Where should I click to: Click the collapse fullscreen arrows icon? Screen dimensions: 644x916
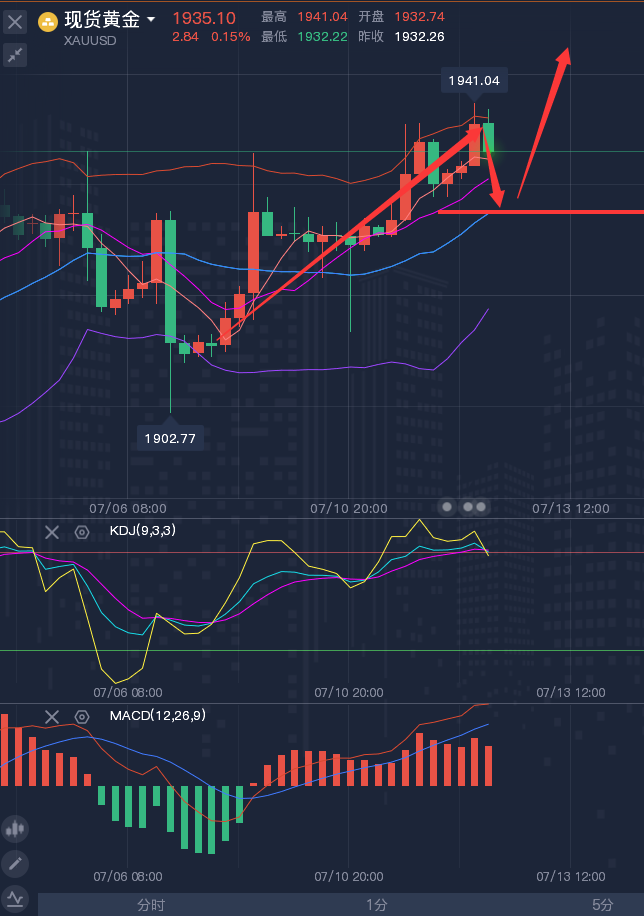[x=15, y=55]
